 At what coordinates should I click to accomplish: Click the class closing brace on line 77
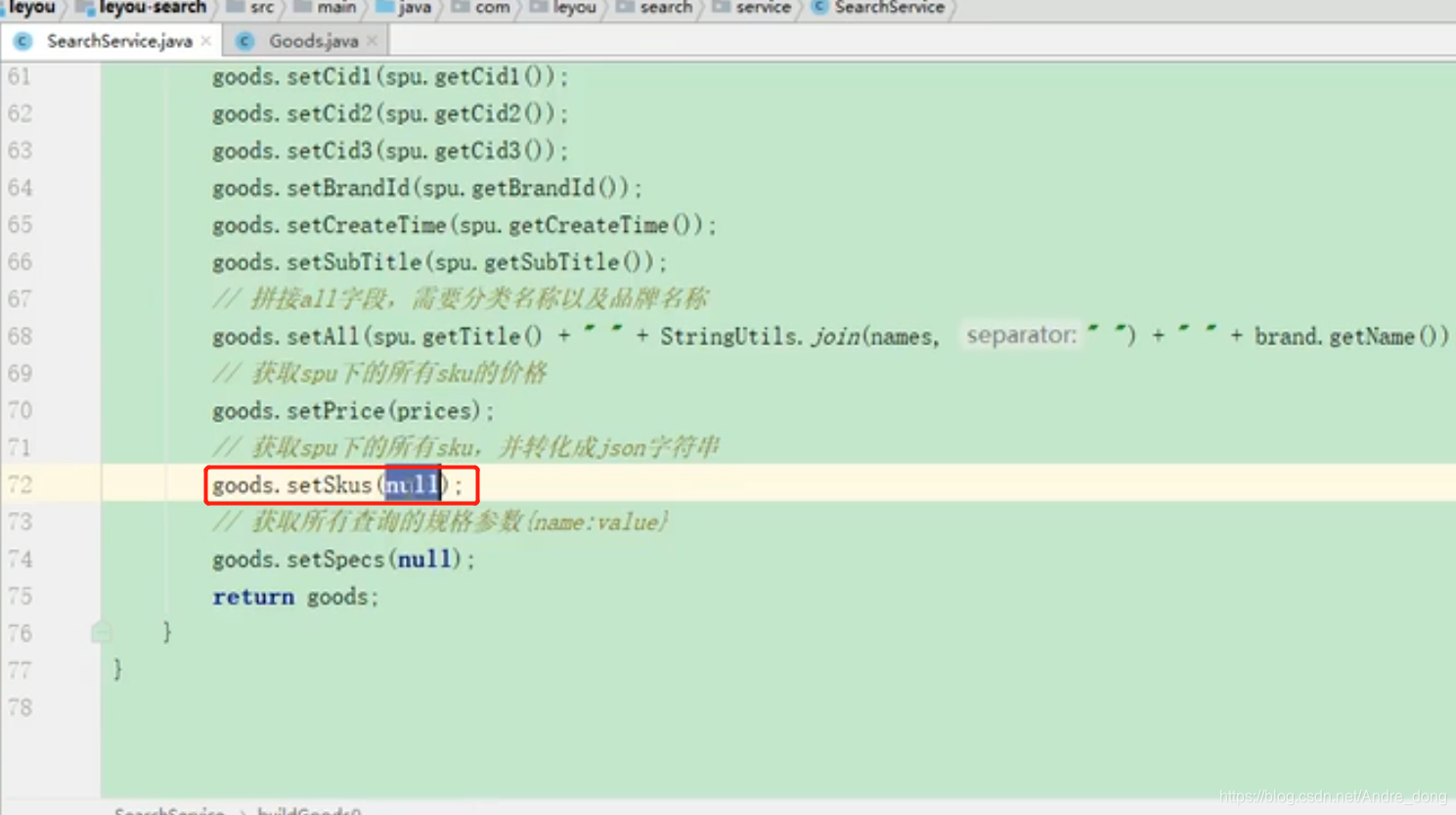pos(117,670)
